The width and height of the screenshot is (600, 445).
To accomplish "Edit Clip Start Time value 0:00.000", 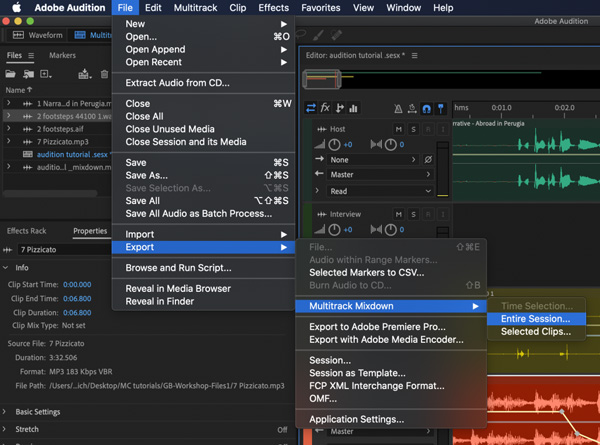I will point(77,284).
